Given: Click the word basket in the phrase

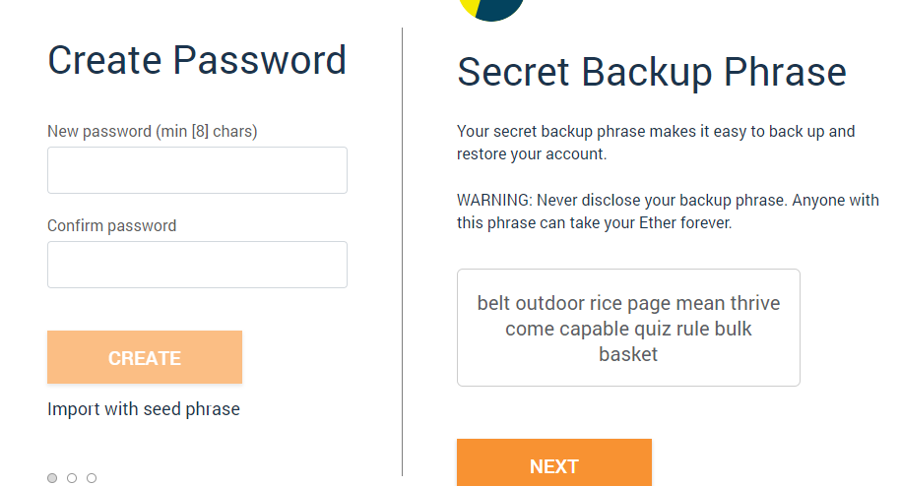Looking at the screenshot, I should 628,354.
